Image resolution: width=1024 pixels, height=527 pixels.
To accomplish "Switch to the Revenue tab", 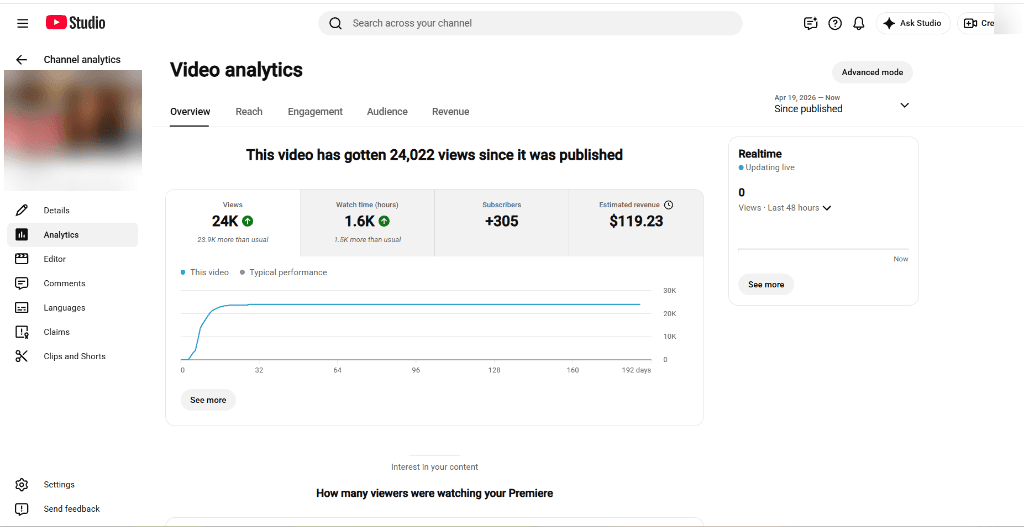I will click(x=451, y=112).
